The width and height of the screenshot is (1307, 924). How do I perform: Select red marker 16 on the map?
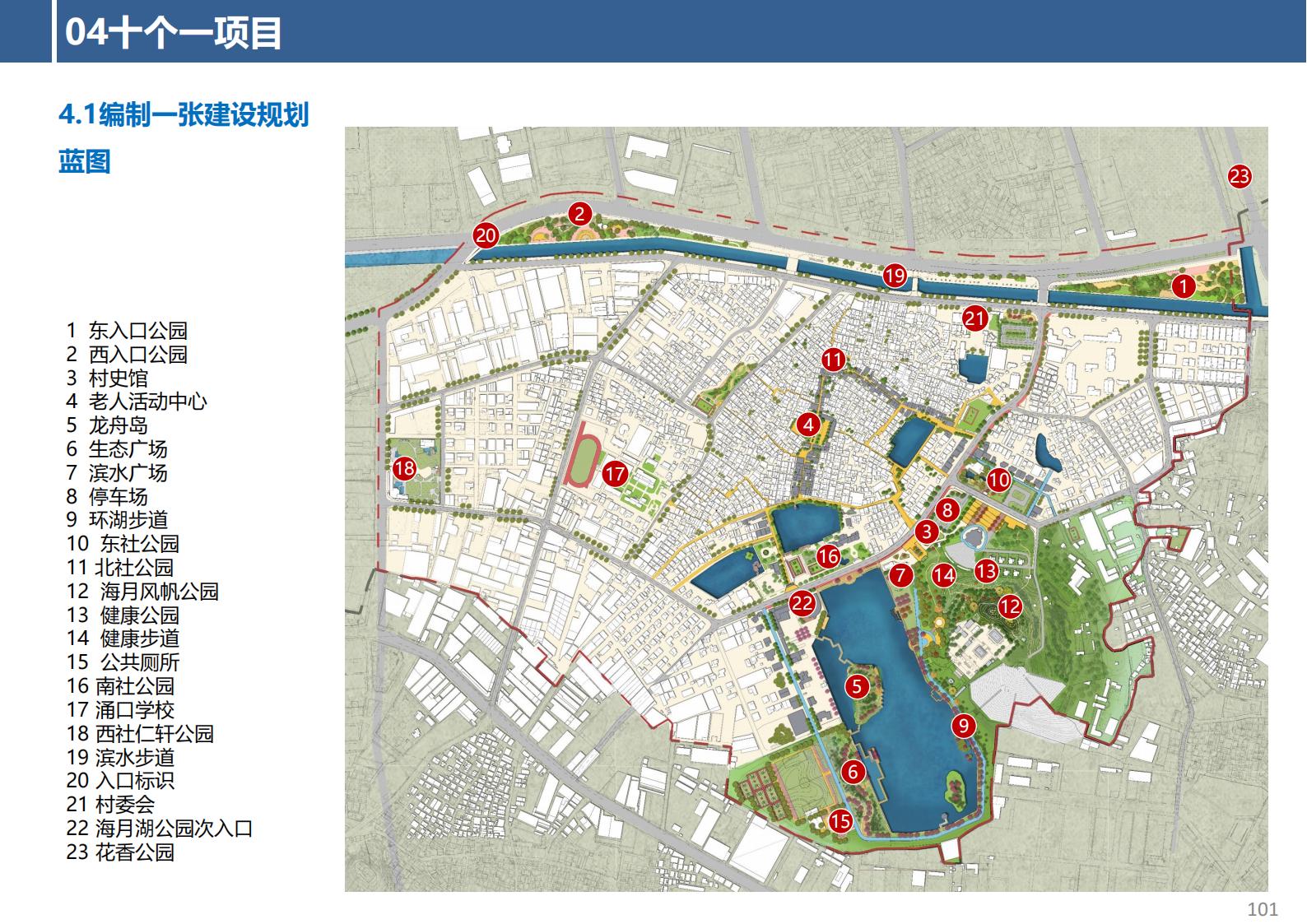click(828, 556)
